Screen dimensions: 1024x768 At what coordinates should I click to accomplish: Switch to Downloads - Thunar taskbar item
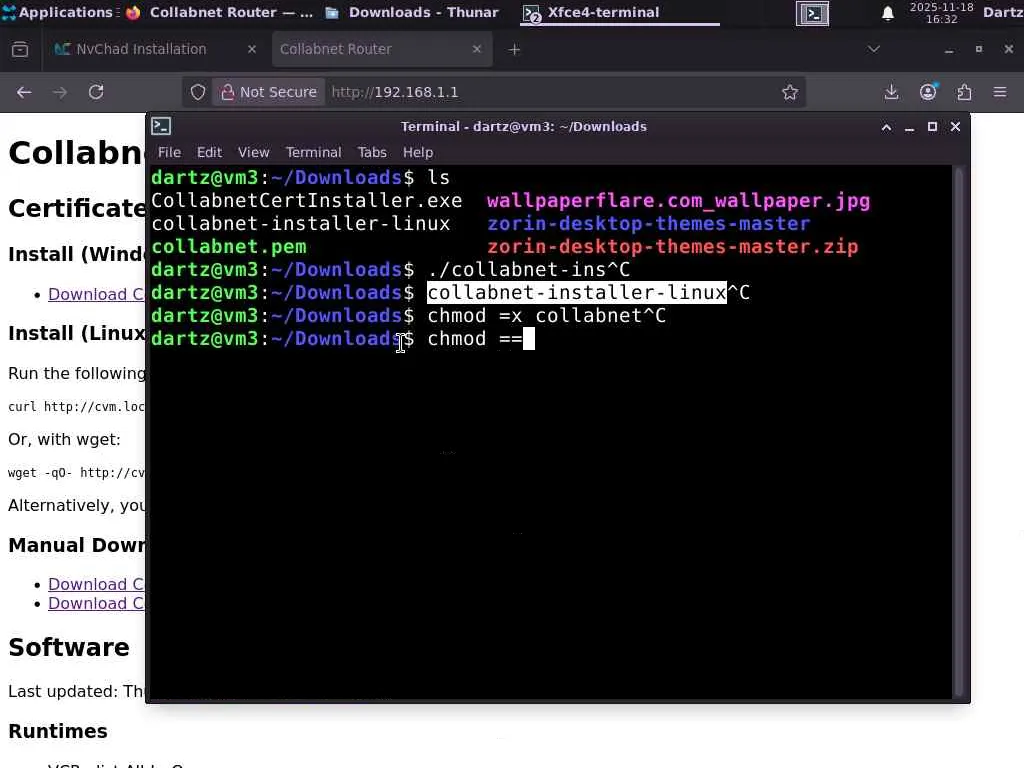click(412, 12)
